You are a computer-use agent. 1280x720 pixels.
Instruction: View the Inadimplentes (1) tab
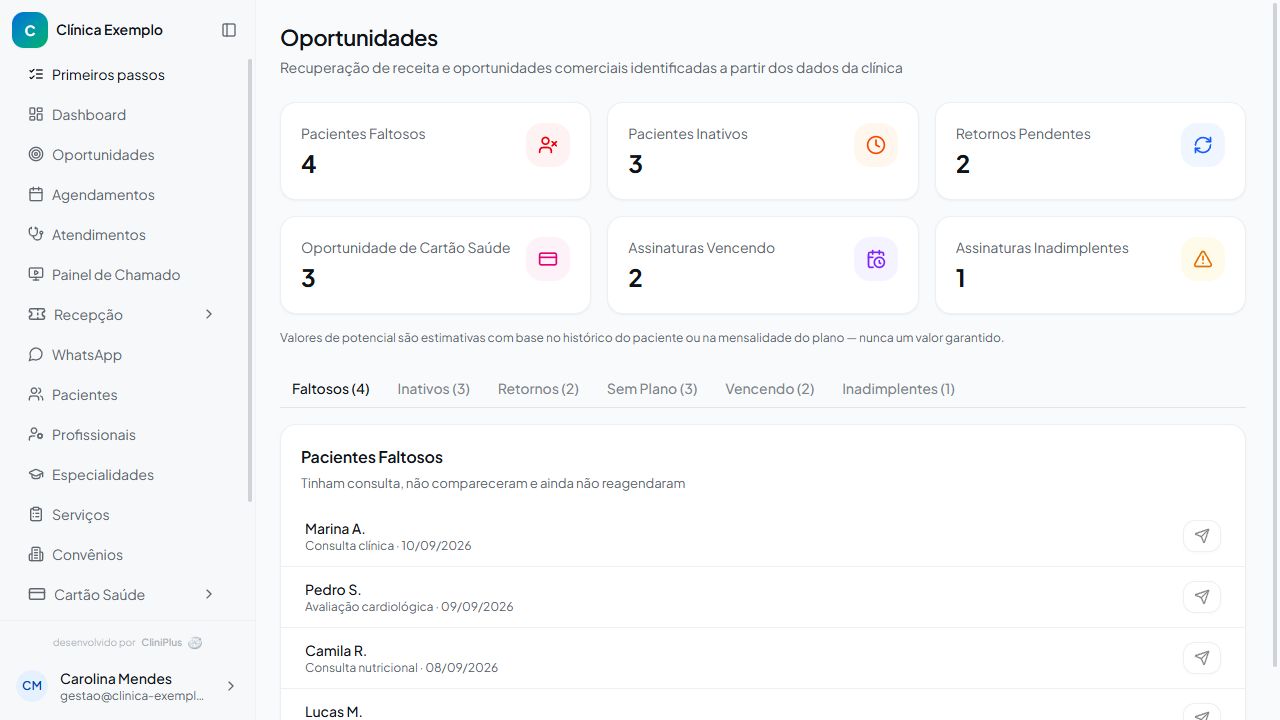898,389
